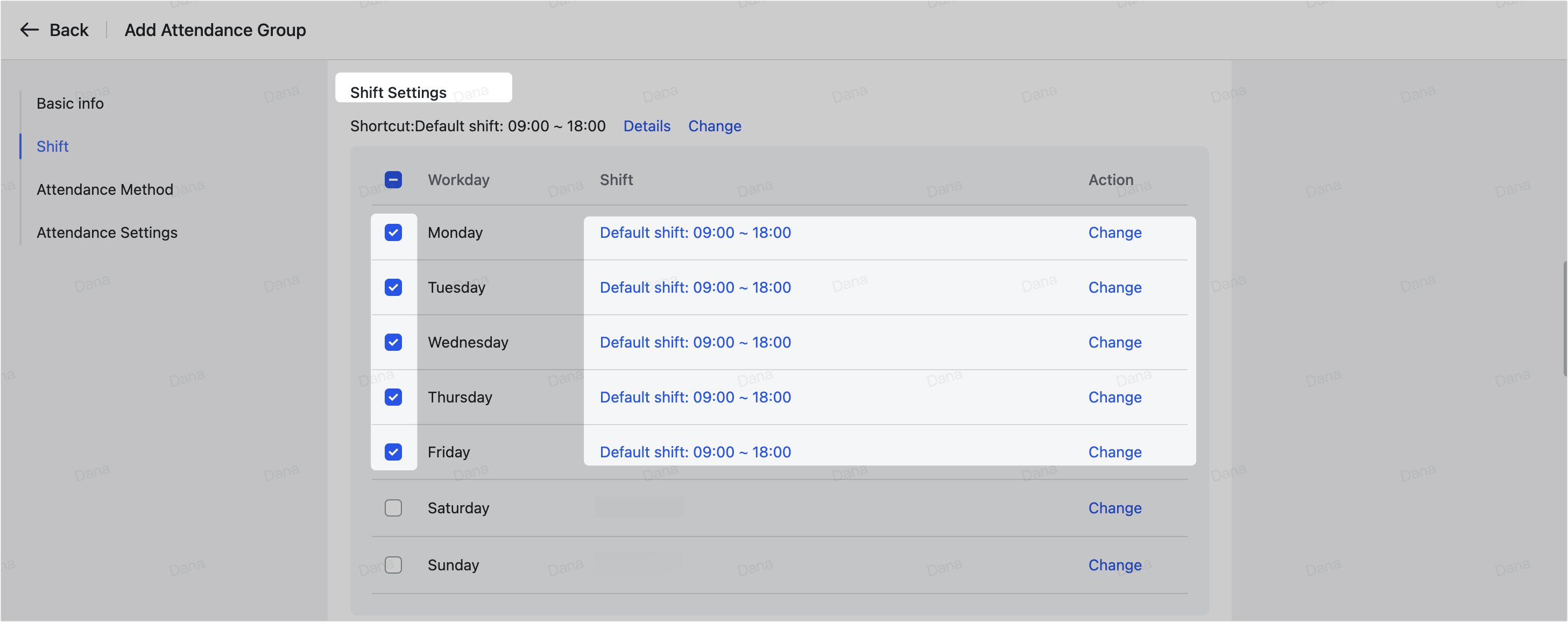Image resolution: width=1568 pixels, height=622 pixels.
Task: Select the Shift section in the sidebar
Action: [52, 146]
